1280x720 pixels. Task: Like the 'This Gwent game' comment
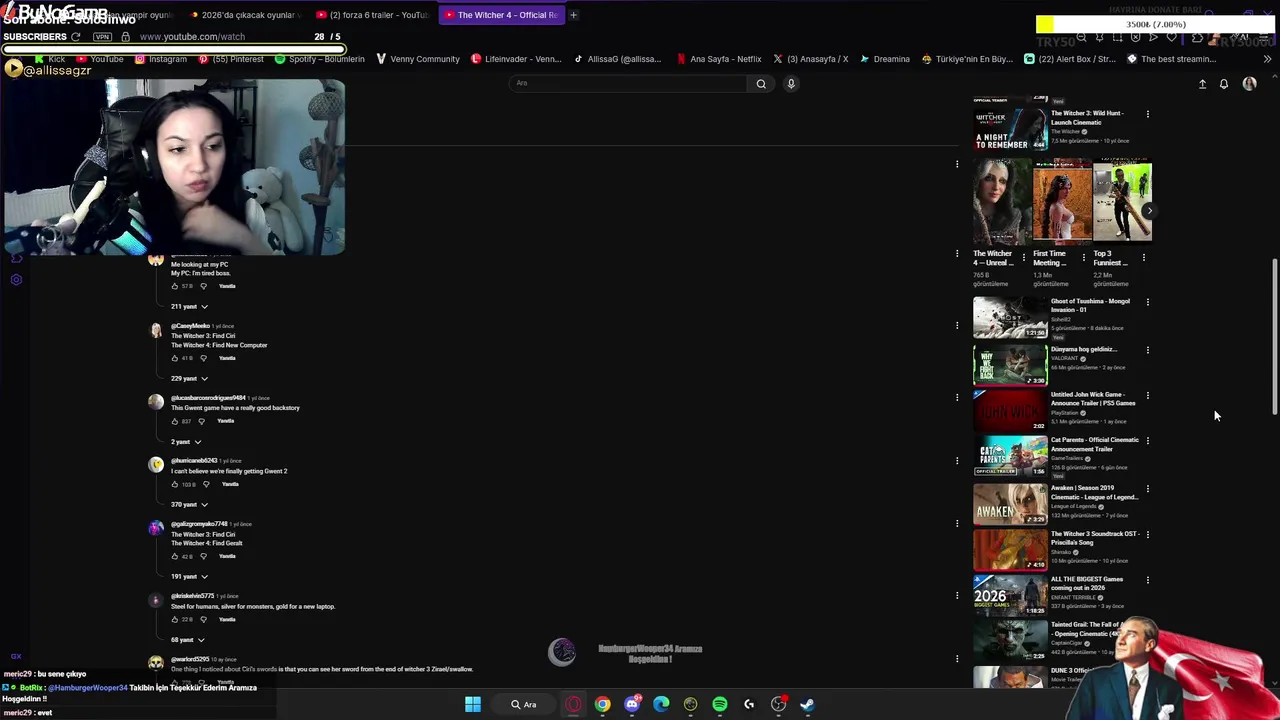175,421
